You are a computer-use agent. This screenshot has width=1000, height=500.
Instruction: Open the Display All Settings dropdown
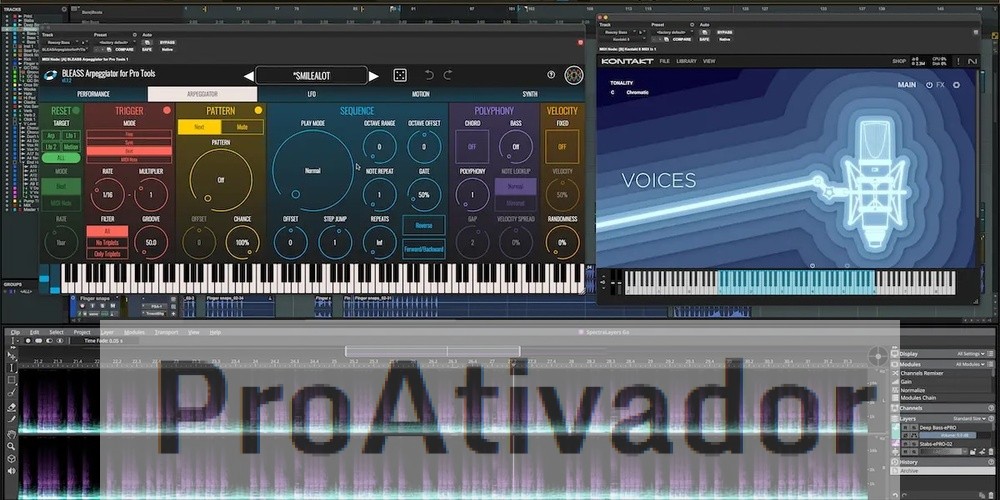coord(971,353)
